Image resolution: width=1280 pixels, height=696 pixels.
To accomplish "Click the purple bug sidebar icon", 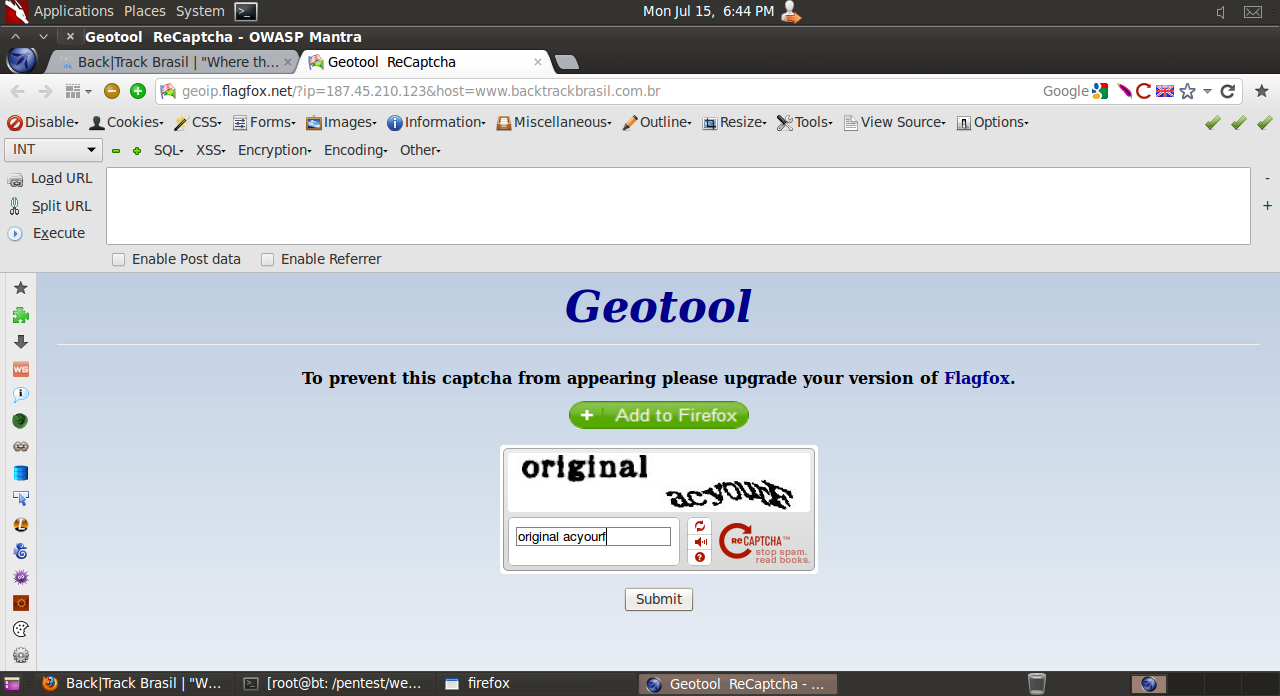I will 20,577.
